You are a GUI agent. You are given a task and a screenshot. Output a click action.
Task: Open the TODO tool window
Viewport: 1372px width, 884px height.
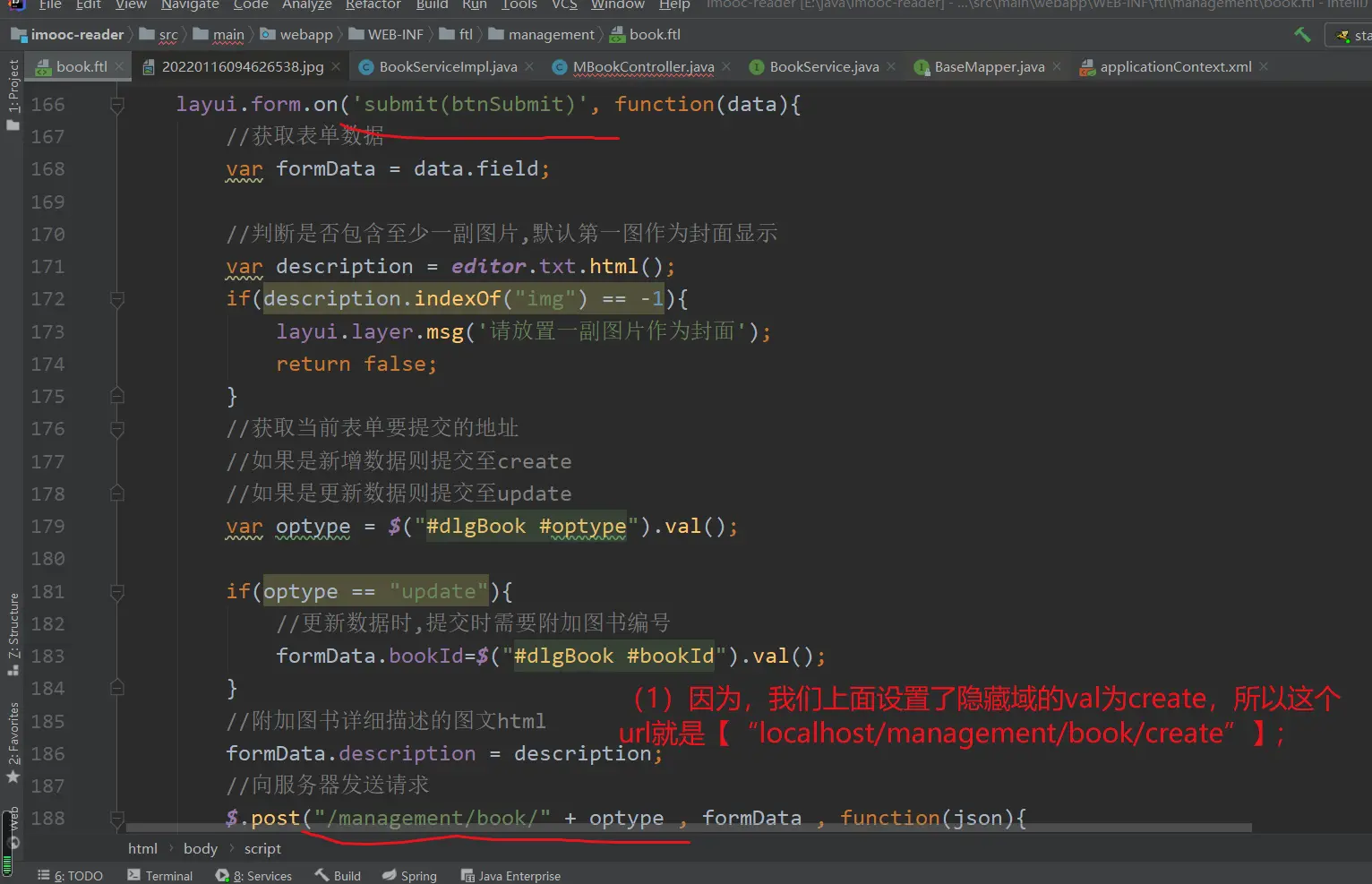click(x=70, y=875)
